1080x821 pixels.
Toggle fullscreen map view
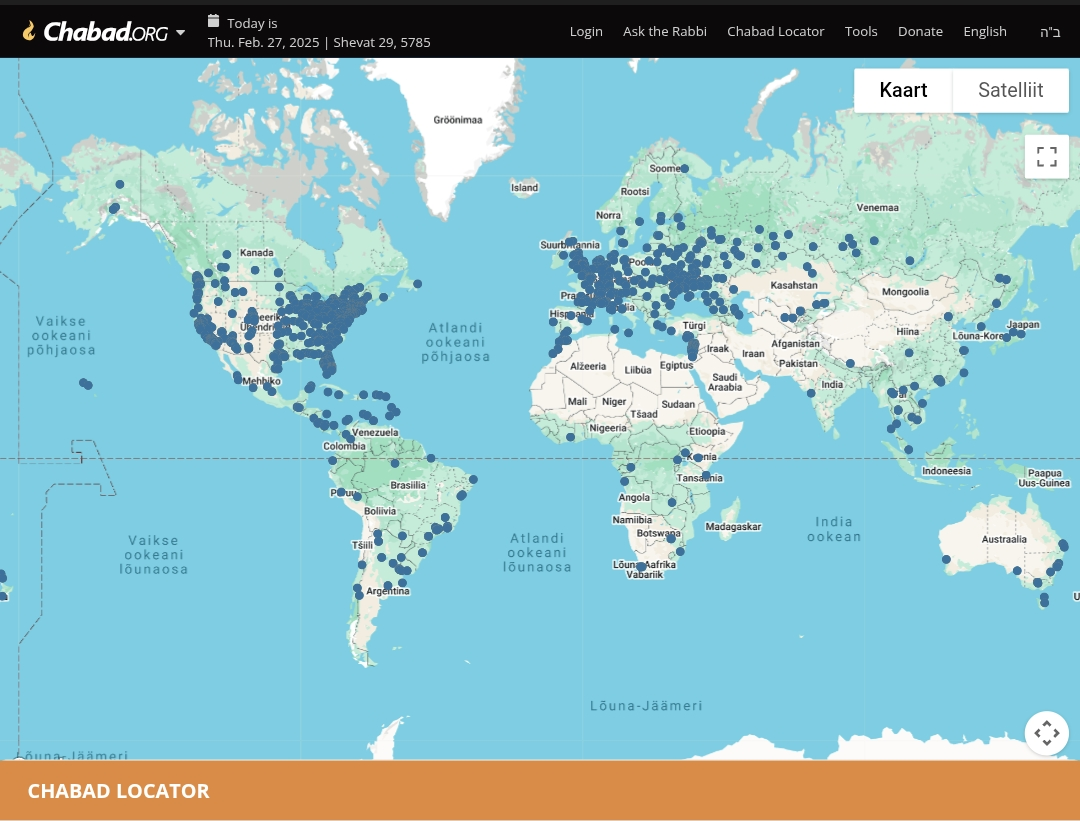pyautogui.click(x=1046, y=157)
